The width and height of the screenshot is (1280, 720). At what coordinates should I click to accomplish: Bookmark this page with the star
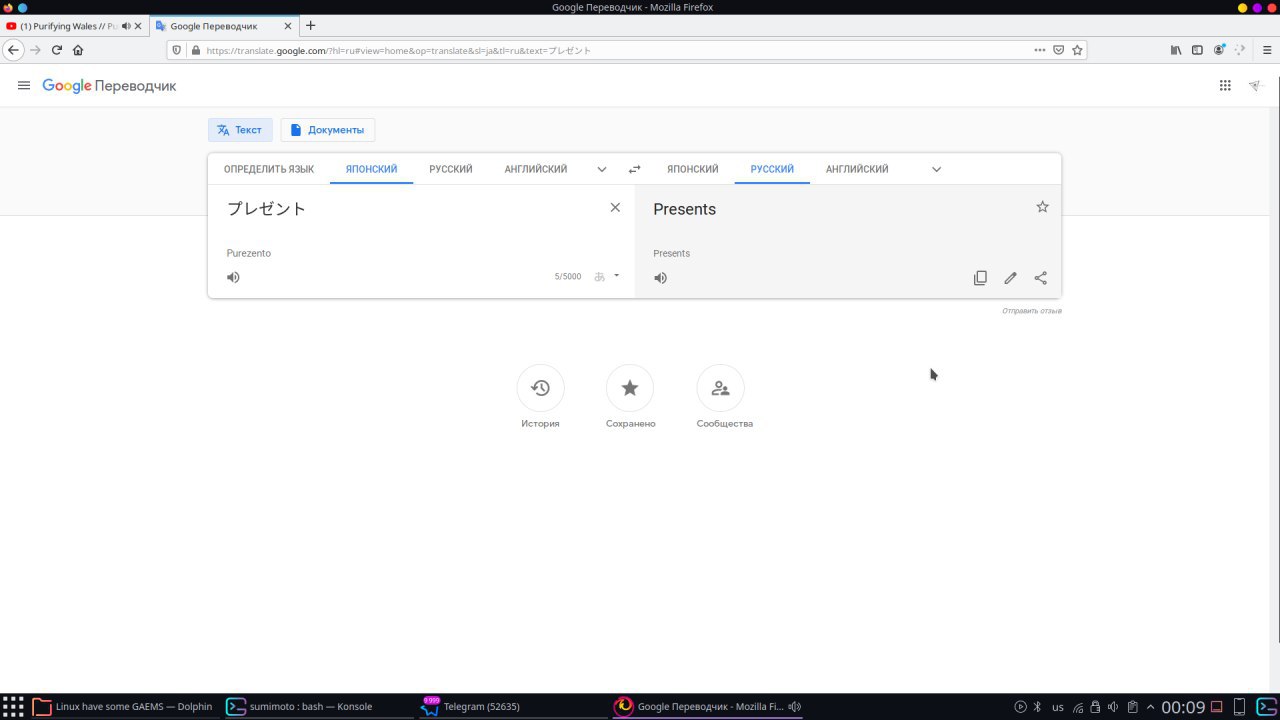coord(1077,50)
